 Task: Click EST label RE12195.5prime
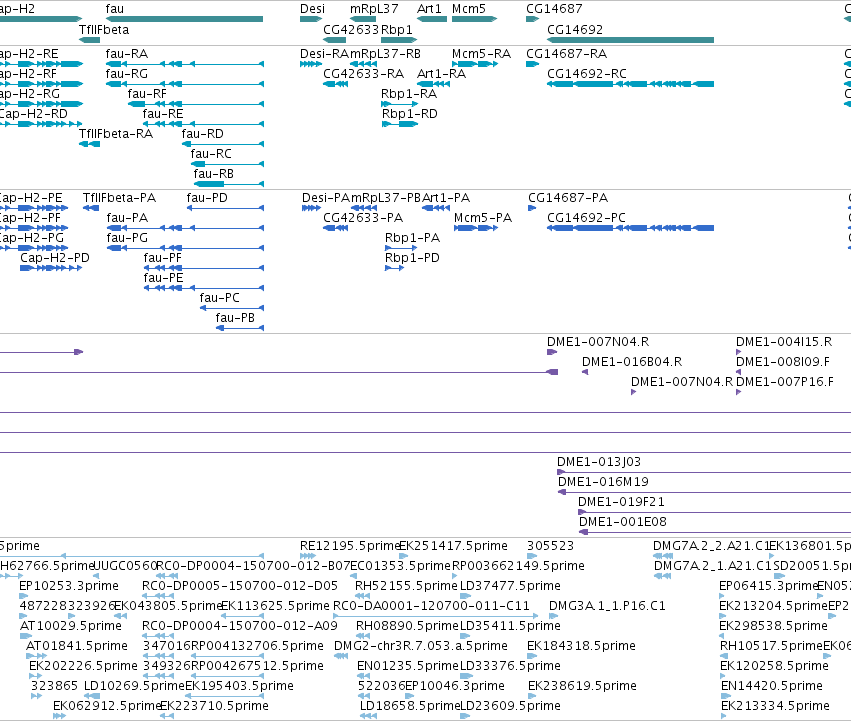pos(351,546)
